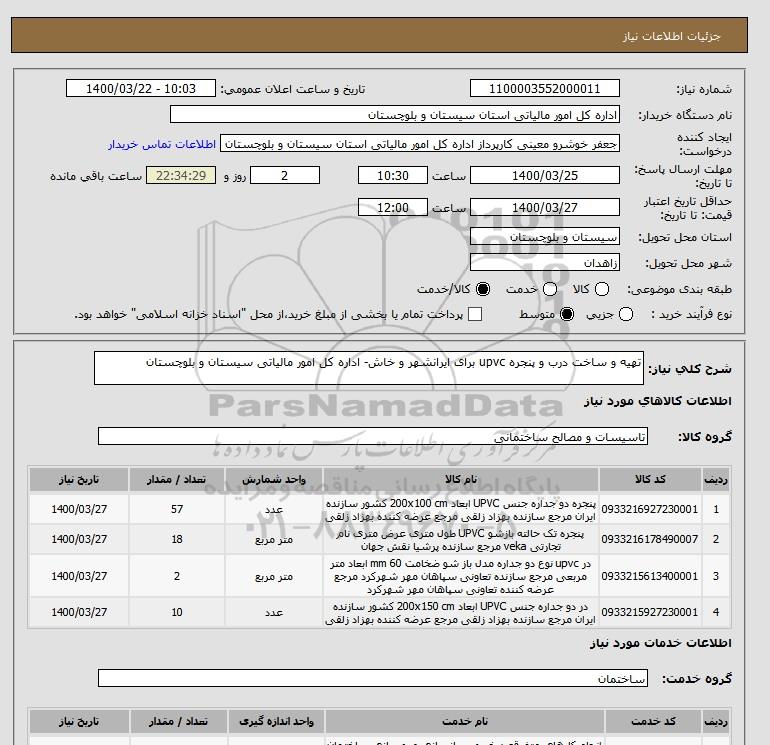Click the price validity date 1400/03/27 field

click(x=545, y=208)
